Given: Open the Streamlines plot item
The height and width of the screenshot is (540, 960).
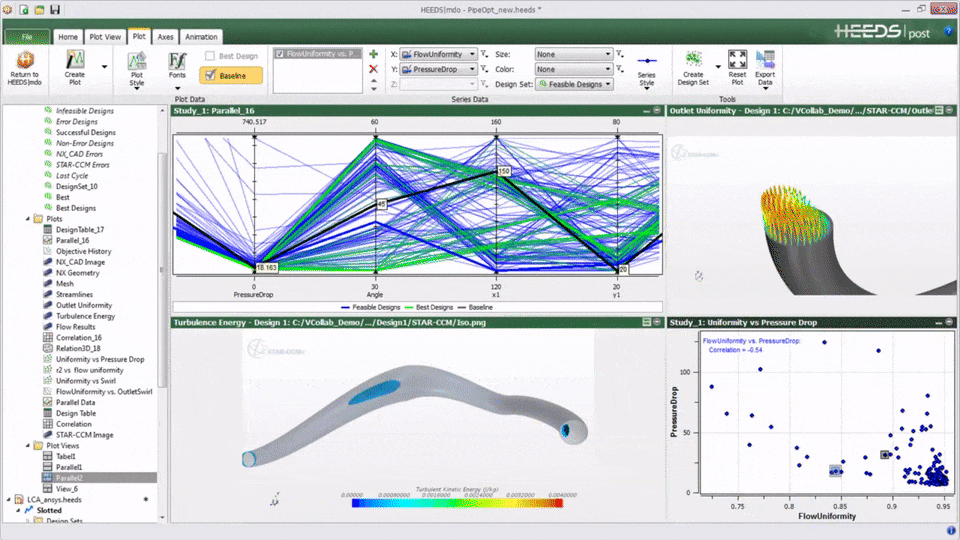Looking at the screenshot, I should pyautogui.click(x=75, y=294).
